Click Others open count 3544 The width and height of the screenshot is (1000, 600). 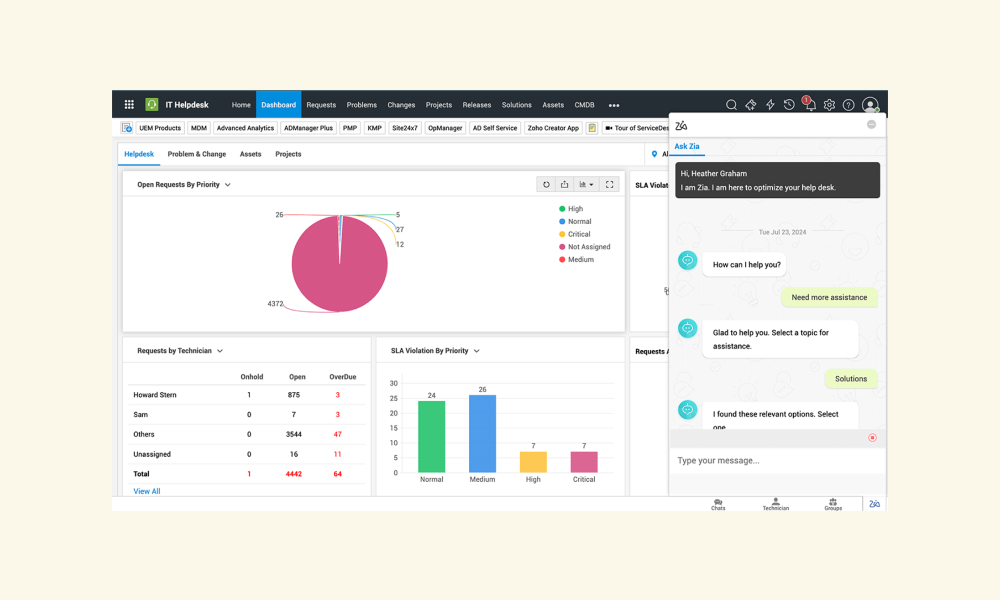293,434
